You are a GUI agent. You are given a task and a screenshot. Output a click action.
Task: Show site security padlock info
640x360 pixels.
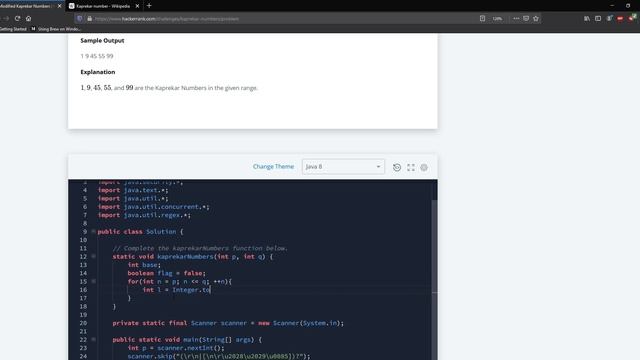click(89, 18)
